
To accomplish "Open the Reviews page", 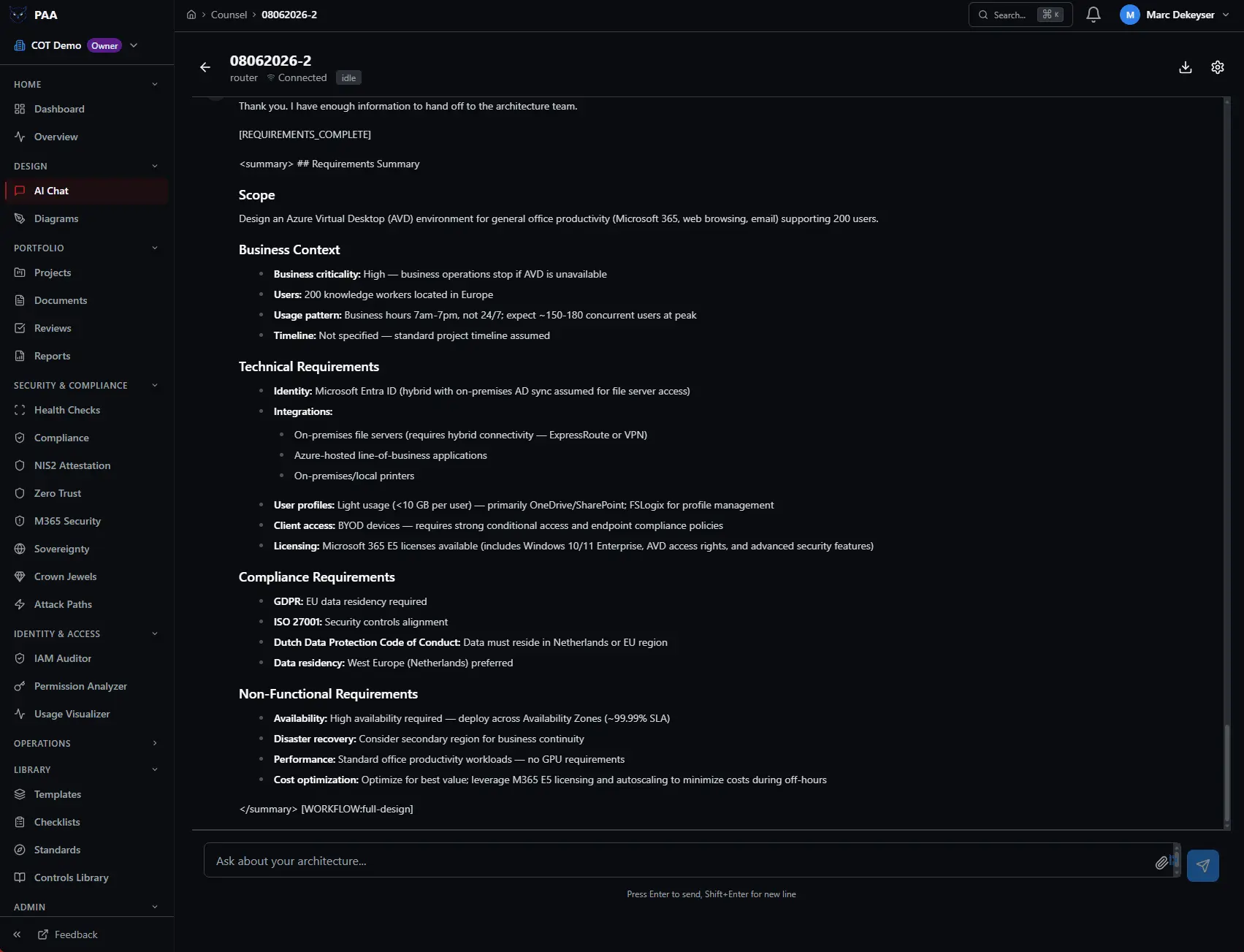I will click(x=87, y=328).
